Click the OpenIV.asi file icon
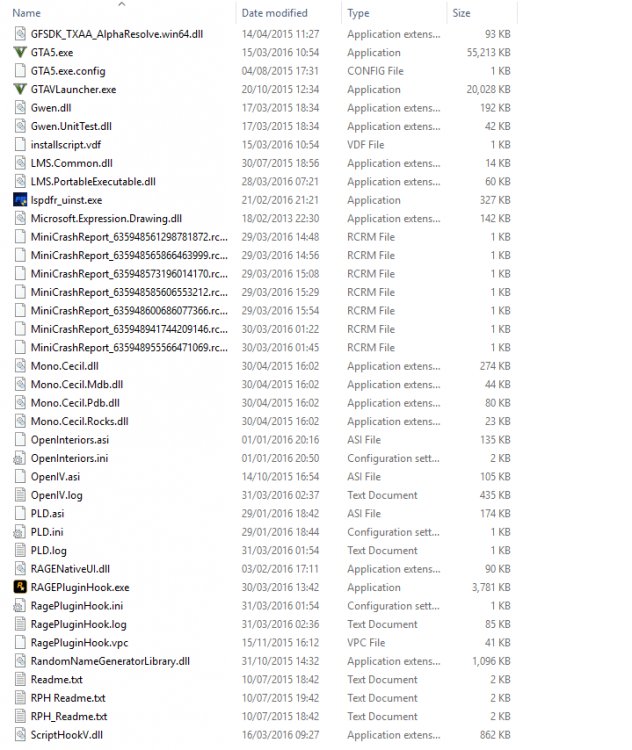Image resolution: width=632 pixels, height=750 pixels. 20,476
